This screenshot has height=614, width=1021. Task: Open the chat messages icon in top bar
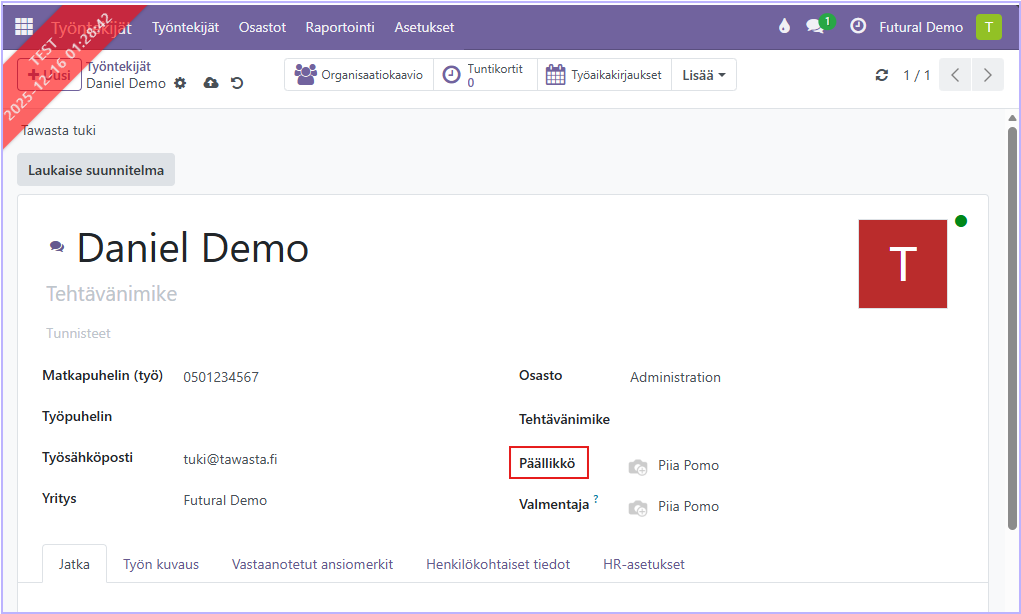(816, 27)
